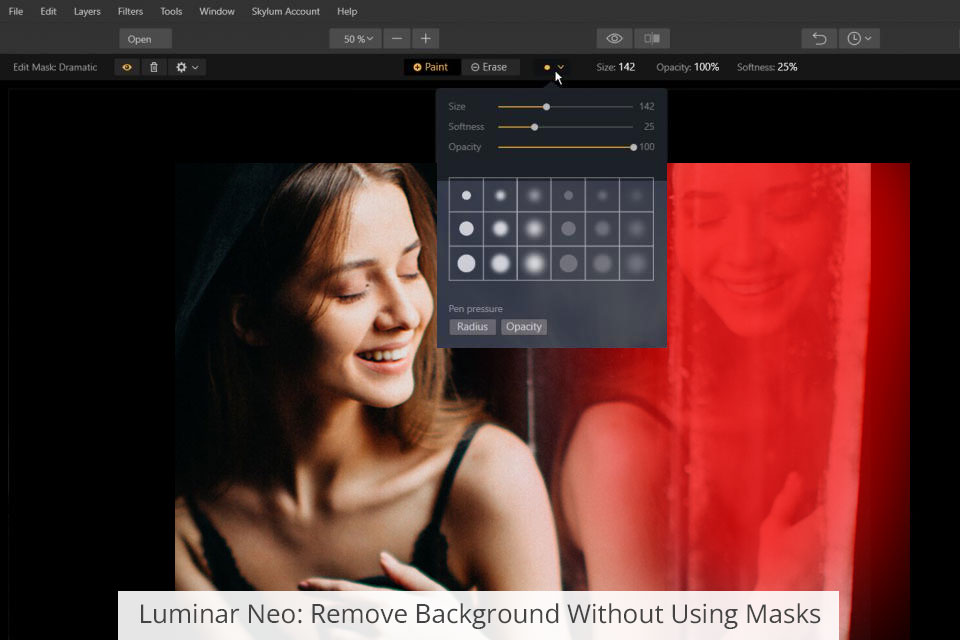This screenshot has width=960, height=640.
Task: Click the undo arrow icon
Action: click(x=819, y=39)
